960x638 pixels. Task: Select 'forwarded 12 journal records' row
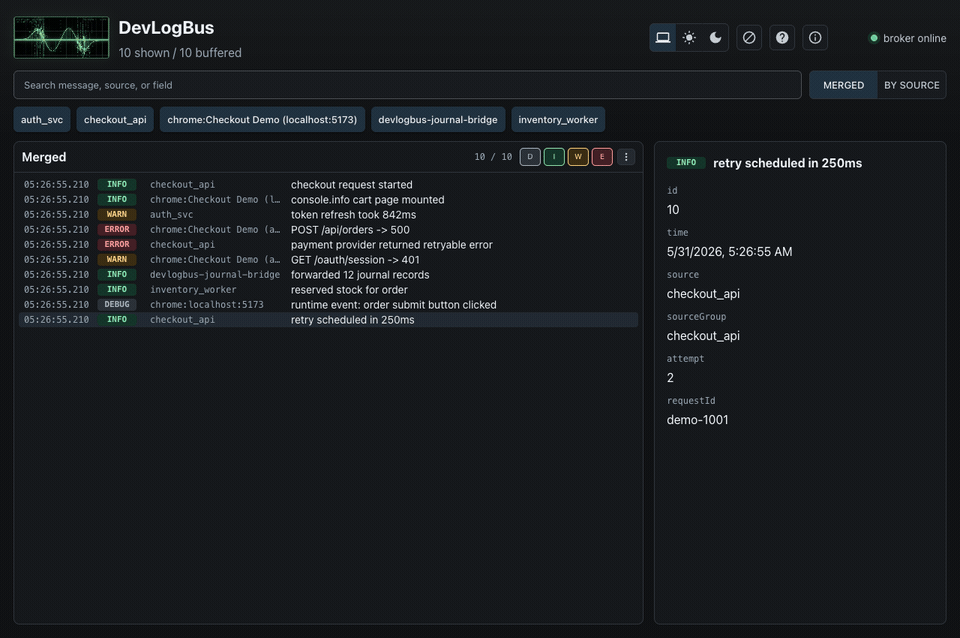[328, 275]
